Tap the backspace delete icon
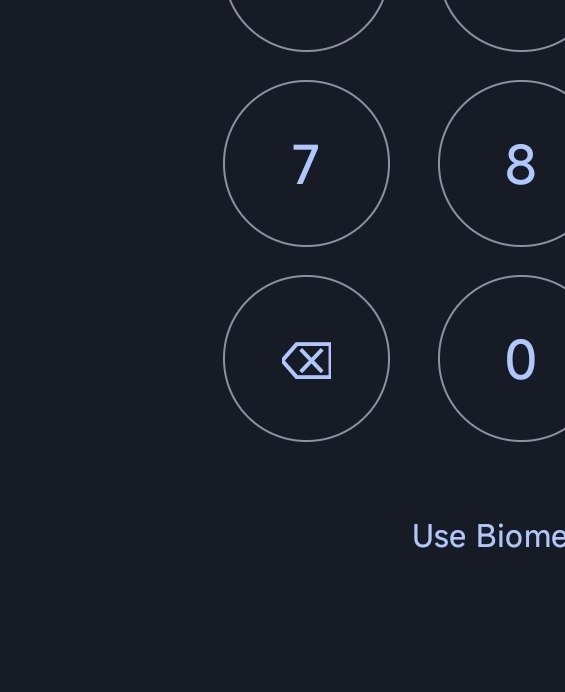Screen dimensions: 565x692 [306, 358]
